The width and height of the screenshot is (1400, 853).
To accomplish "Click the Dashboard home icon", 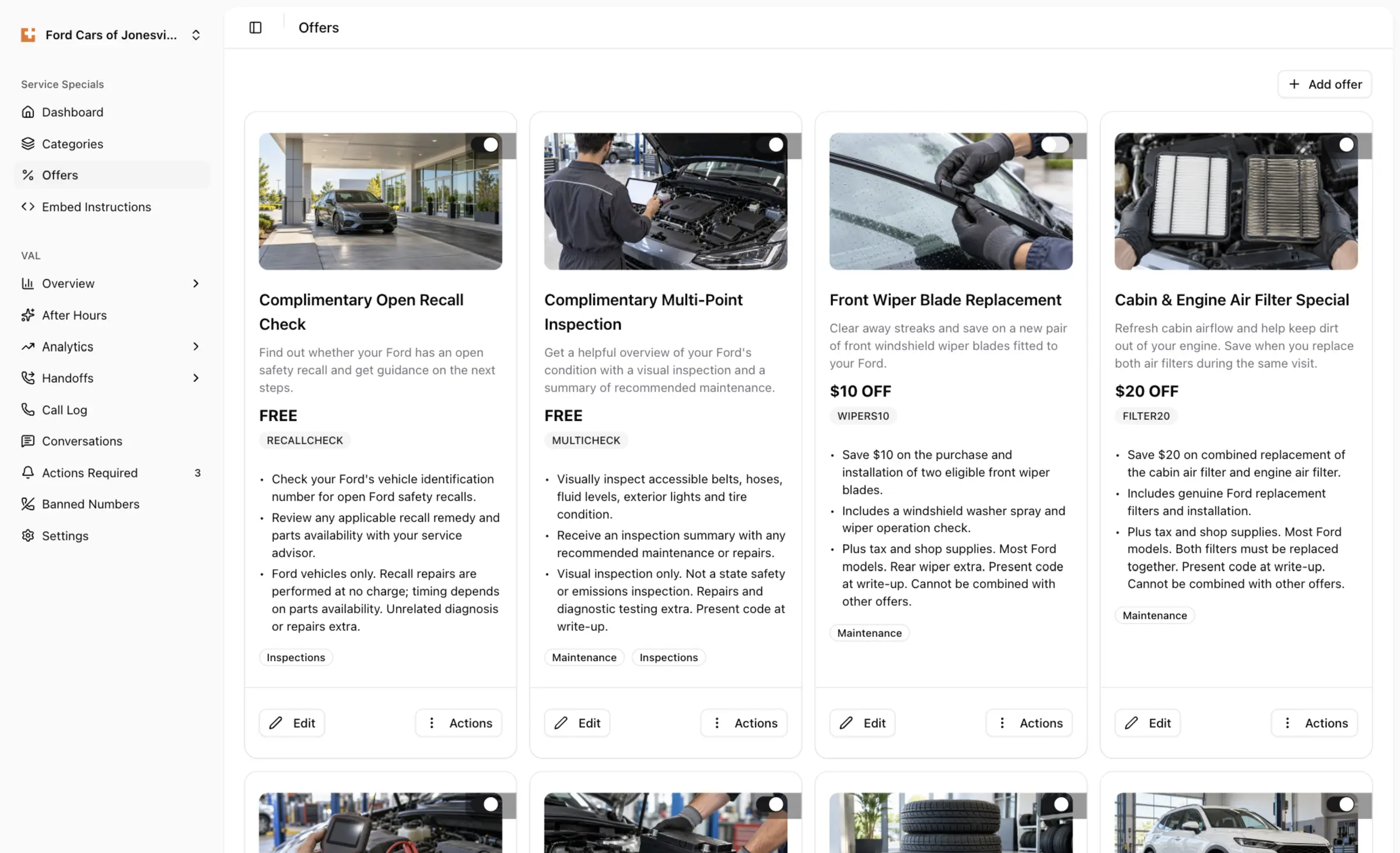I will coord(28,112).
